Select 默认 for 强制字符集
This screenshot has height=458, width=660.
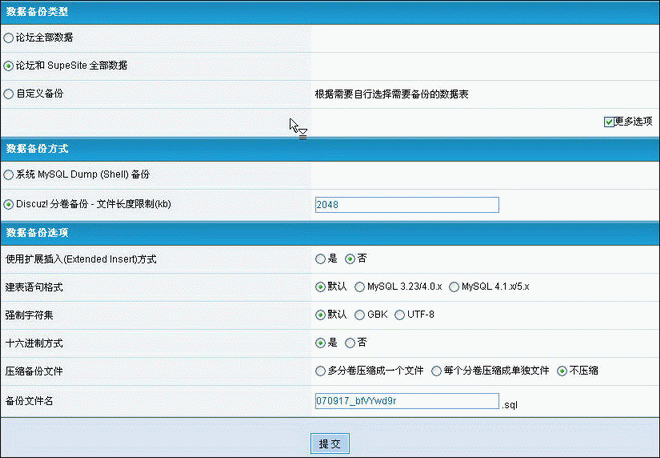[320, 315]
